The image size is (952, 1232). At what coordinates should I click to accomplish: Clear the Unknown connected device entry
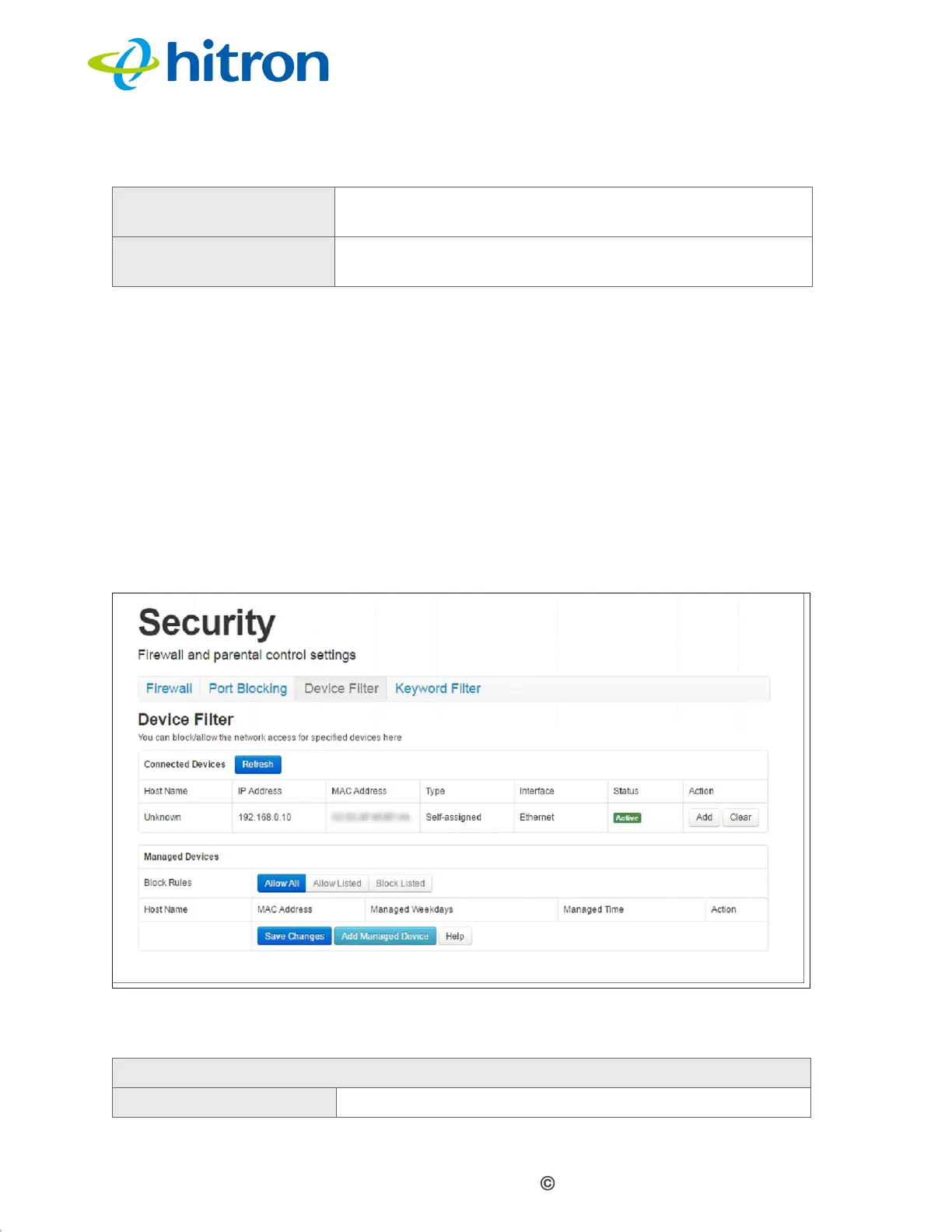(740, 817)
